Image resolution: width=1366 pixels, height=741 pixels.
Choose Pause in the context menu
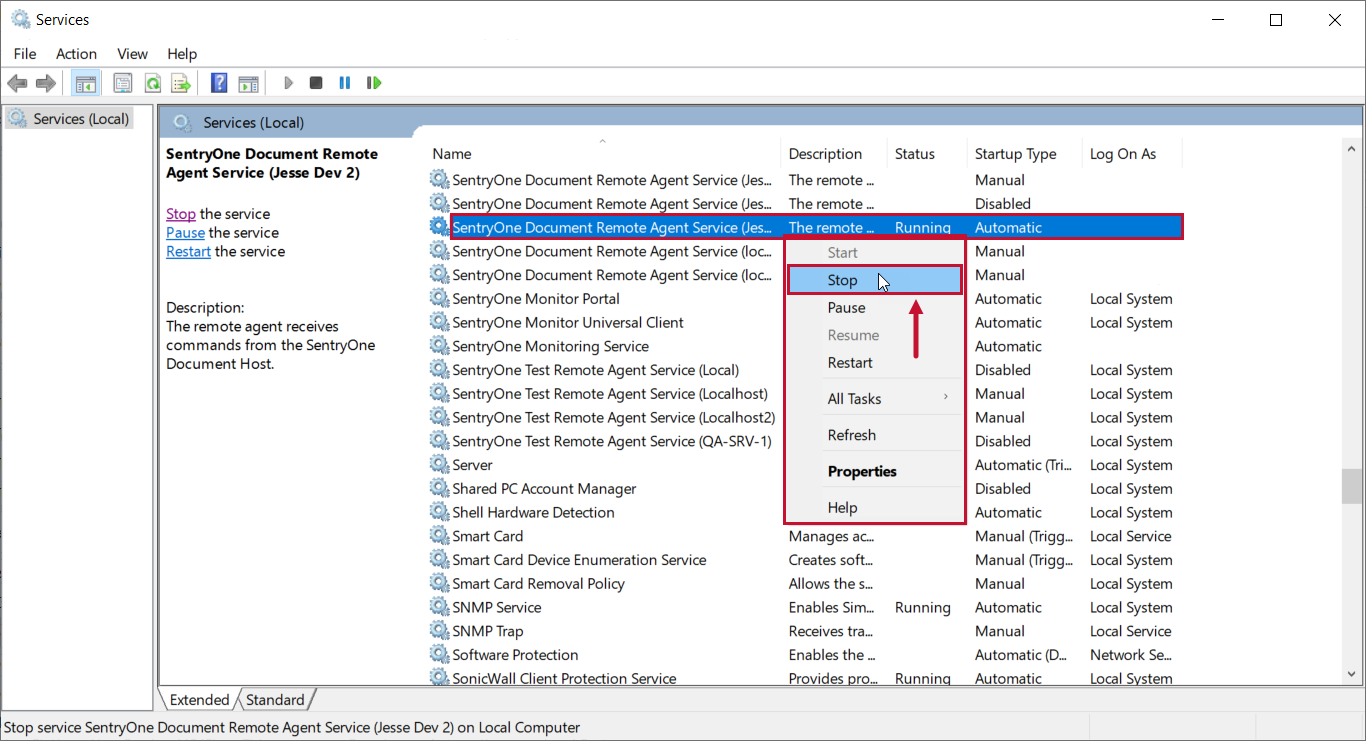(874, 308)
